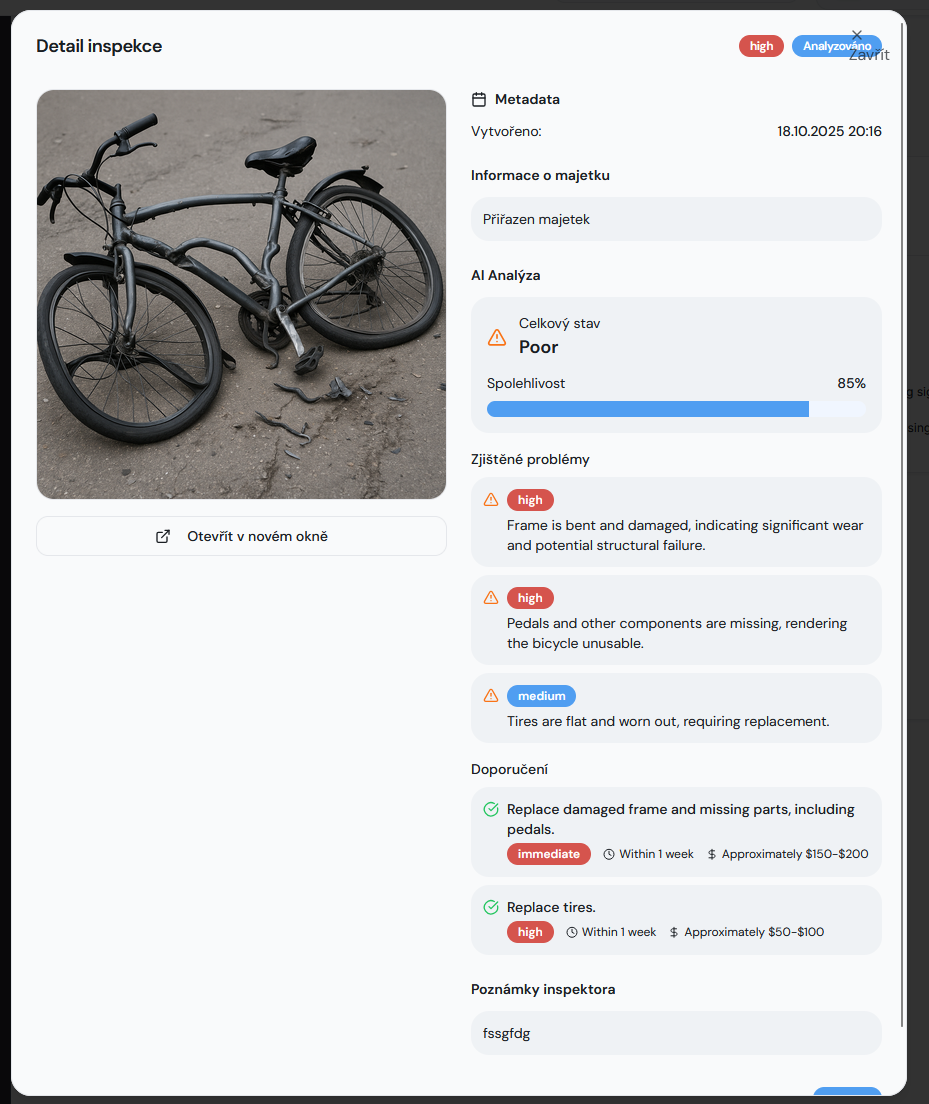The height and width of the screenshot is (1104, 929).
Task: Click the inspector notes field fssgfdg
Action: (676, 1033)
